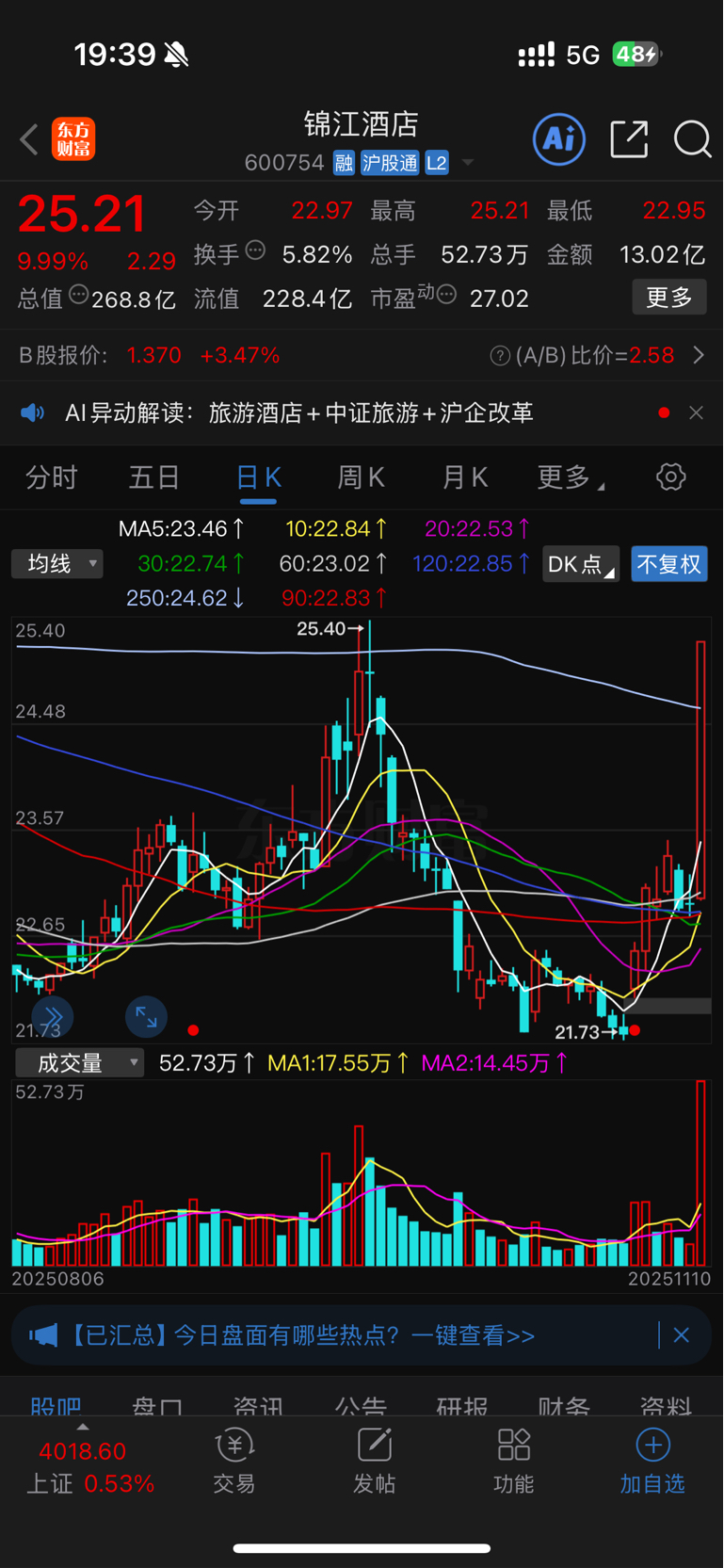The height and width of the screenshot is (1568, 724).
Task: Toggle 不复权 price adjustment button
Action: click(x=669, y=564)
